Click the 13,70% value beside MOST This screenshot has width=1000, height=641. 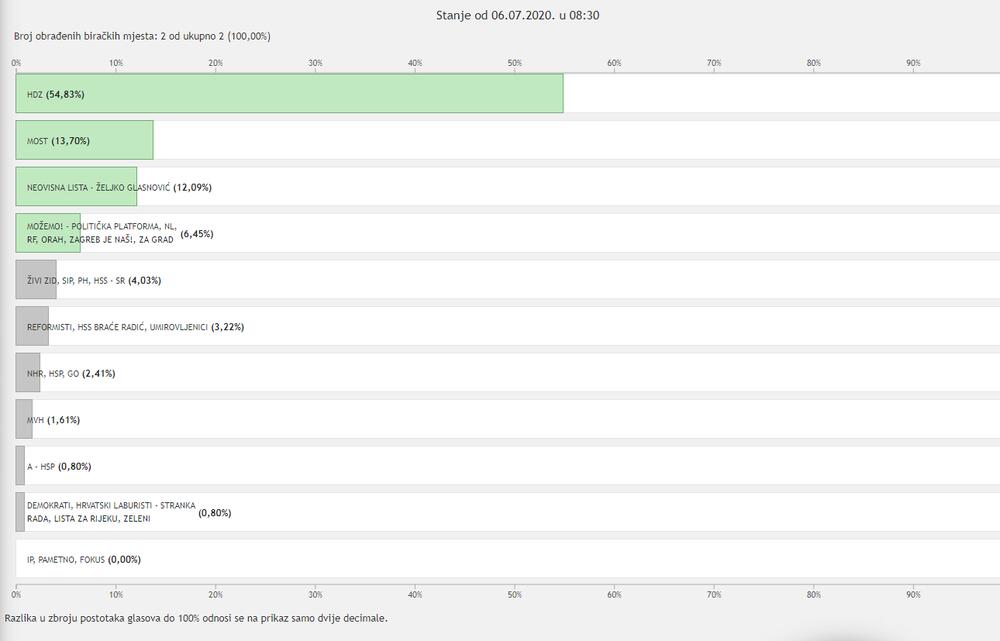[x=70, y=141]
